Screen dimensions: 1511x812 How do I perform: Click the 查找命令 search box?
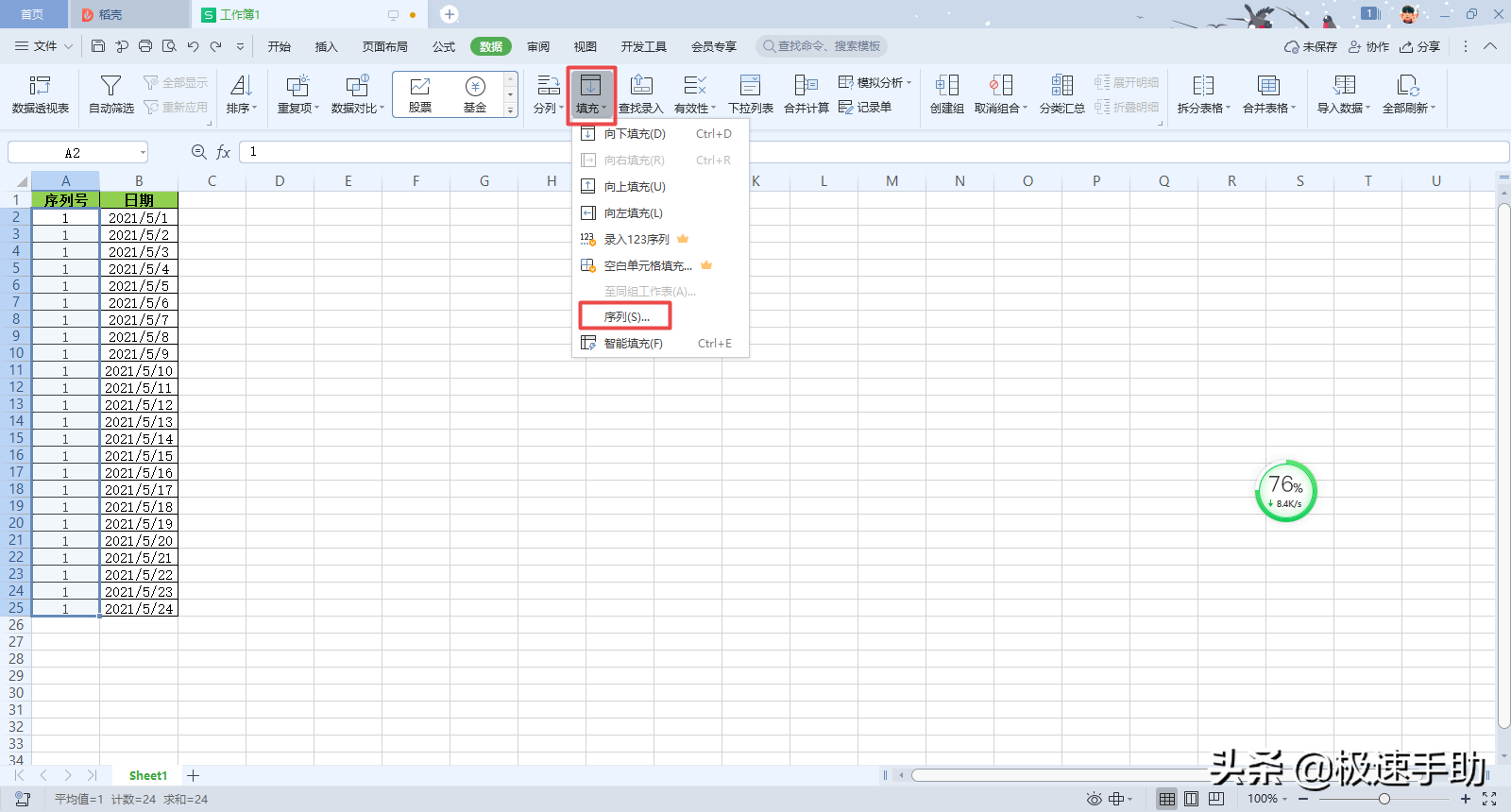coord(822,46)
